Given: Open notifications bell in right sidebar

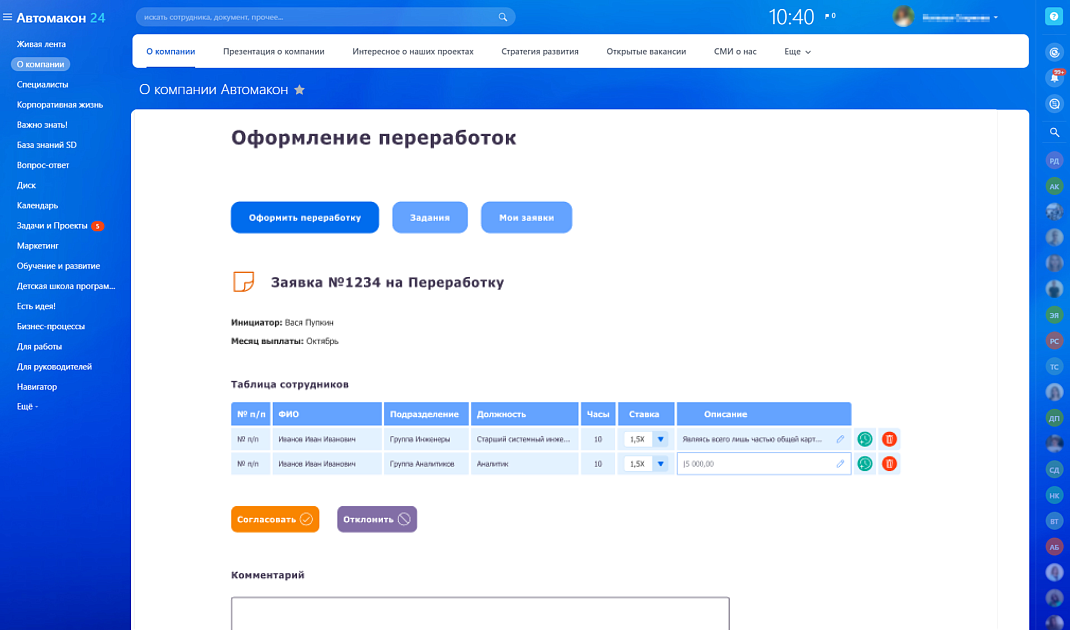Looking at the screenshot, I should click(x=1054, y=77).
